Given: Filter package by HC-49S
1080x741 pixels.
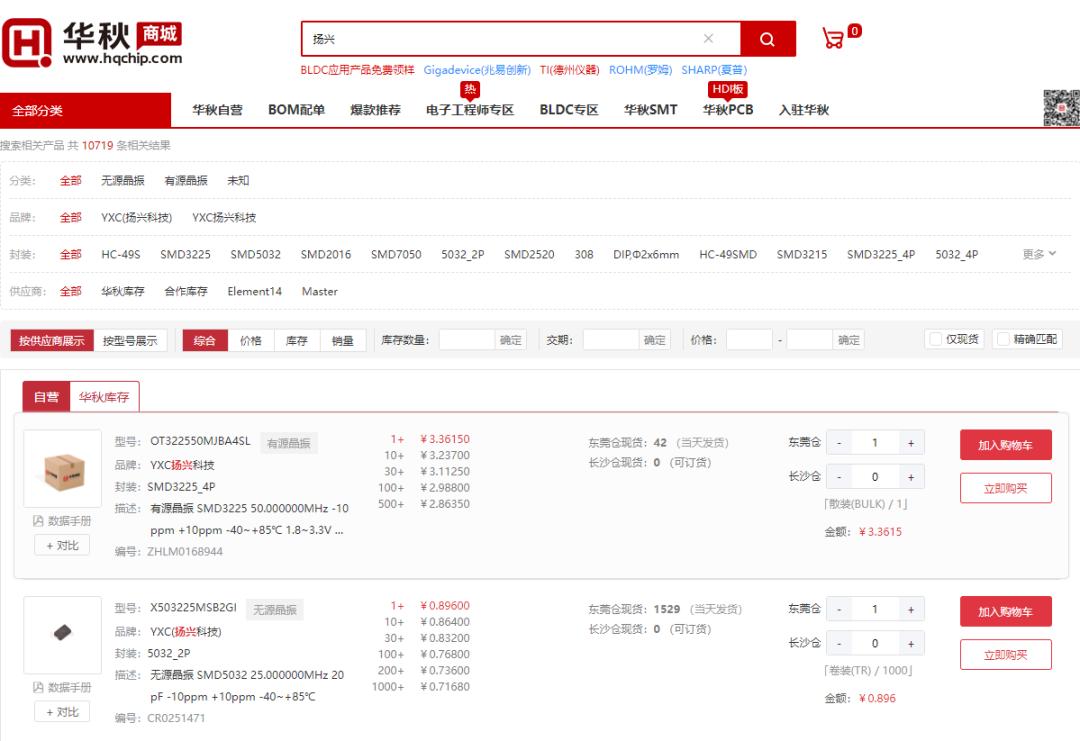Looking at the screenshot, I should [121, 254].
